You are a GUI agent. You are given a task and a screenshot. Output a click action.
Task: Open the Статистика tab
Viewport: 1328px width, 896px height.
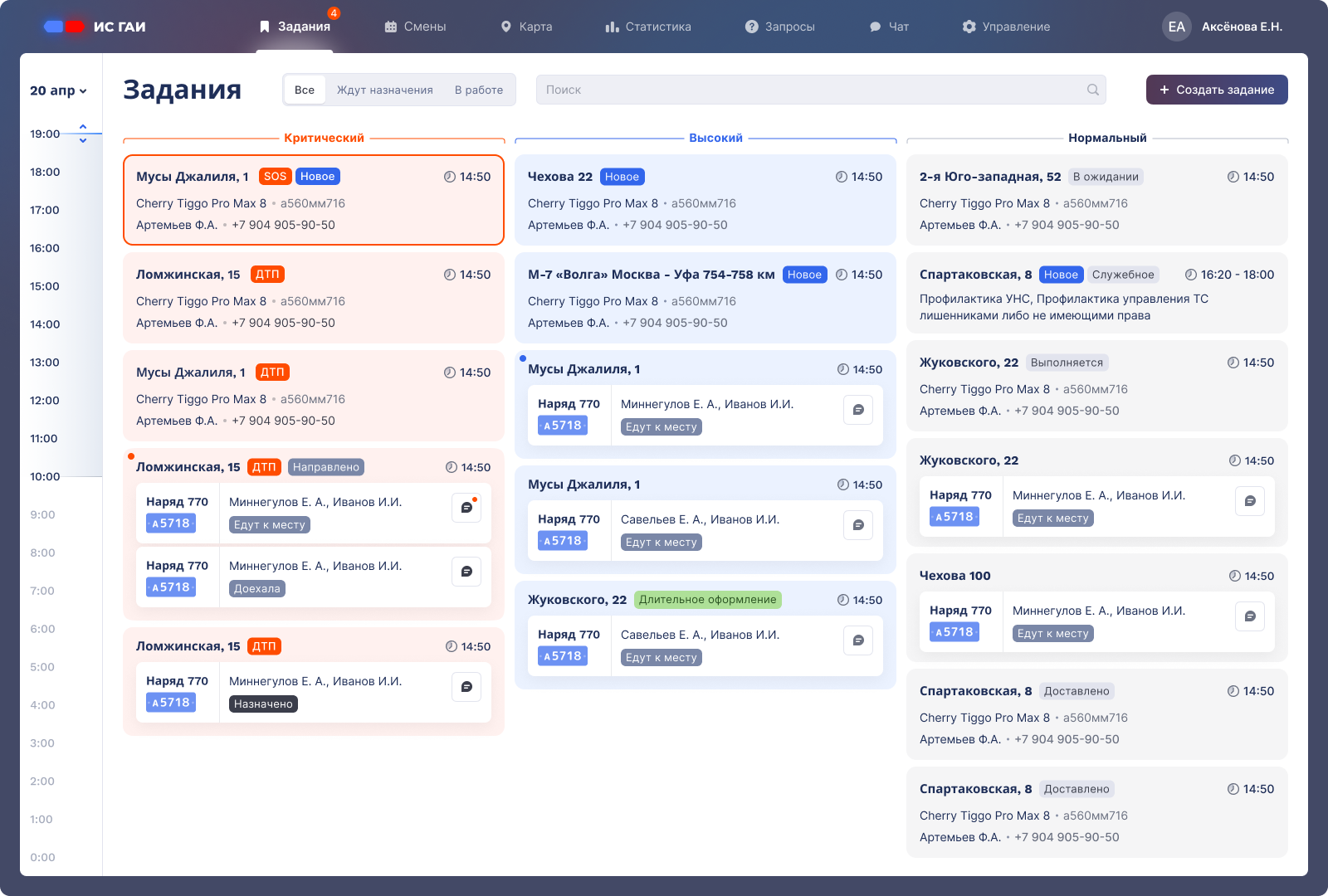(647, 27)
